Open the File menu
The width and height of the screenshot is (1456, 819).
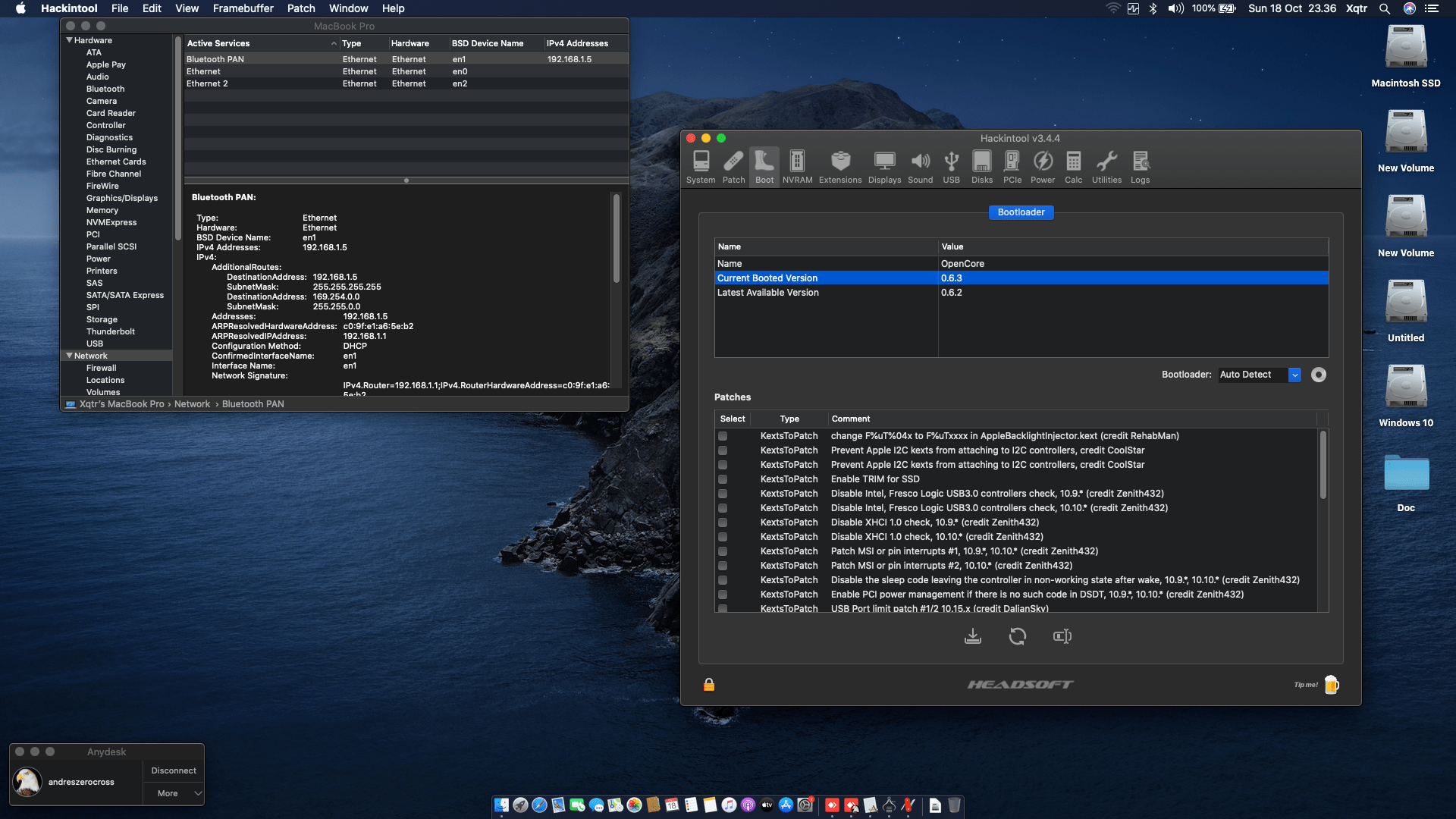pos(120,8)
